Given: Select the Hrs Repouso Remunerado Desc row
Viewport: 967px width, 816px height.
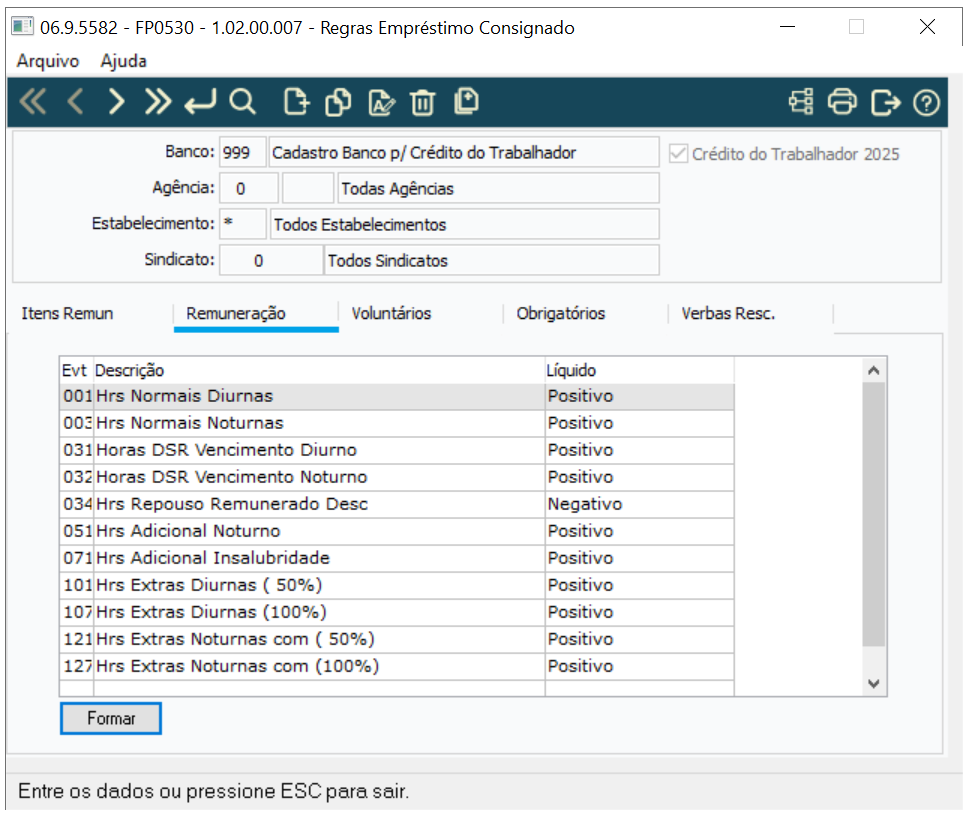Looking at the screenshot, I should [x=232, y=504].
